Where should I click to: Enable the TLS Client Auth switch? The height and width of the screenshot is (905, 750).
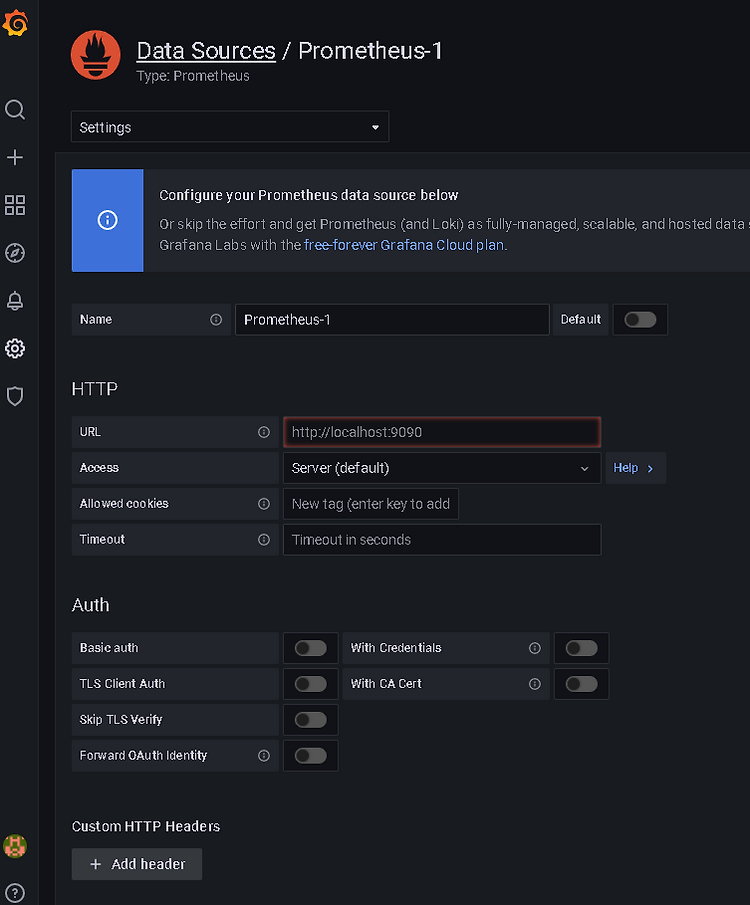pos(311,684)
